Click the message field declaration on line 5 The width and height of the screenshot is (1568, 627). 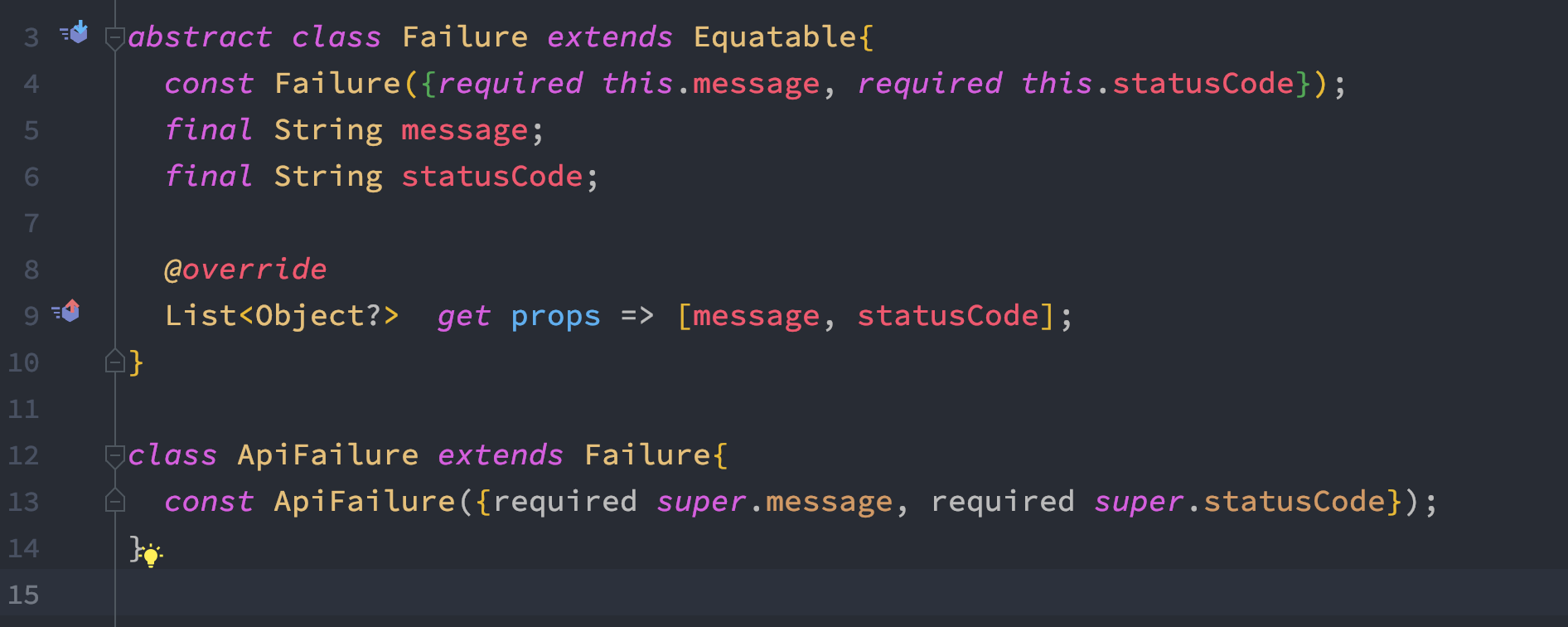(465, 130)
